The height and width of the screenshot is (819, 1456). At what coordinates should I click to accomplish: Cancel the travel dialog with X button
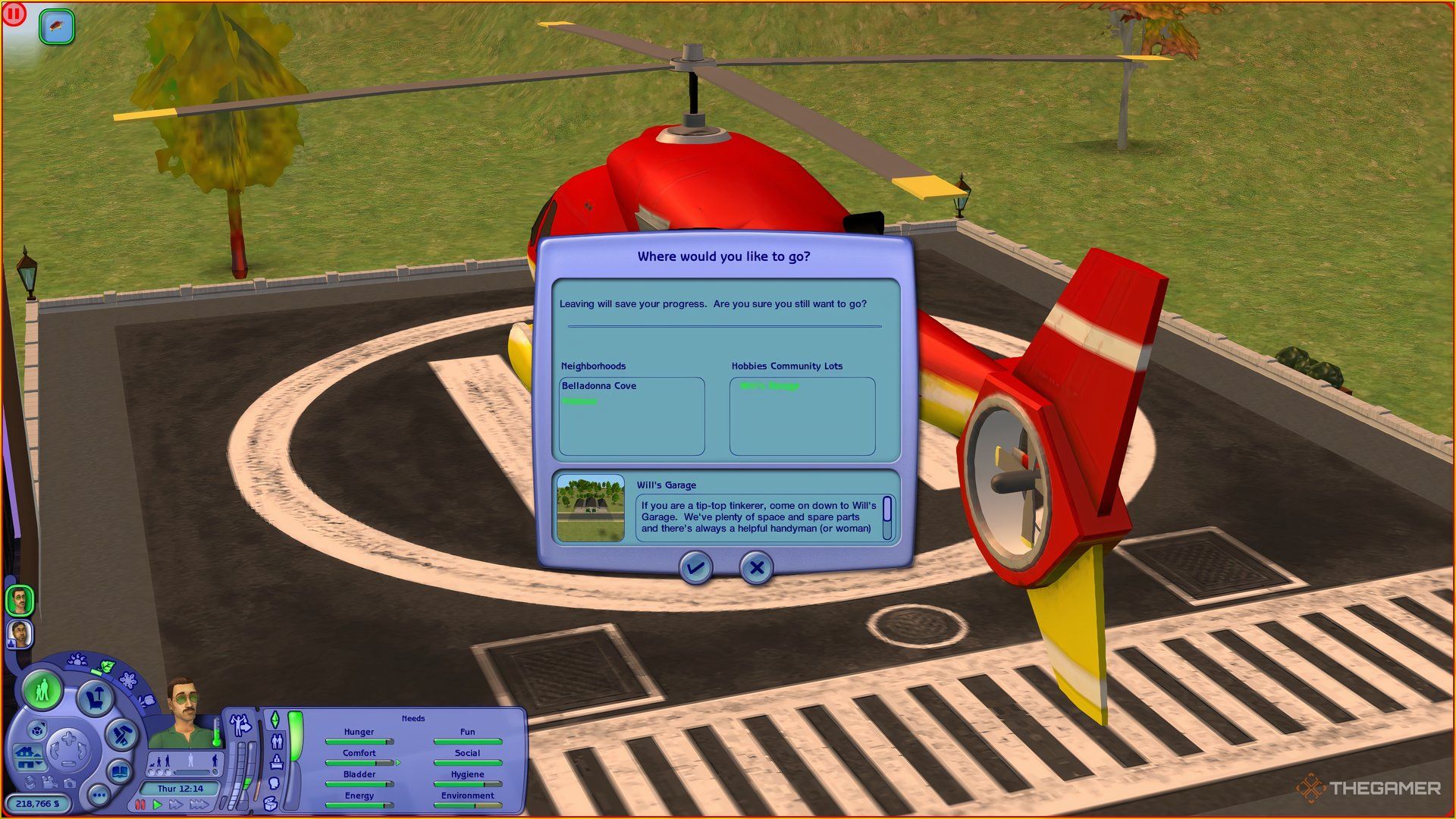756,567
